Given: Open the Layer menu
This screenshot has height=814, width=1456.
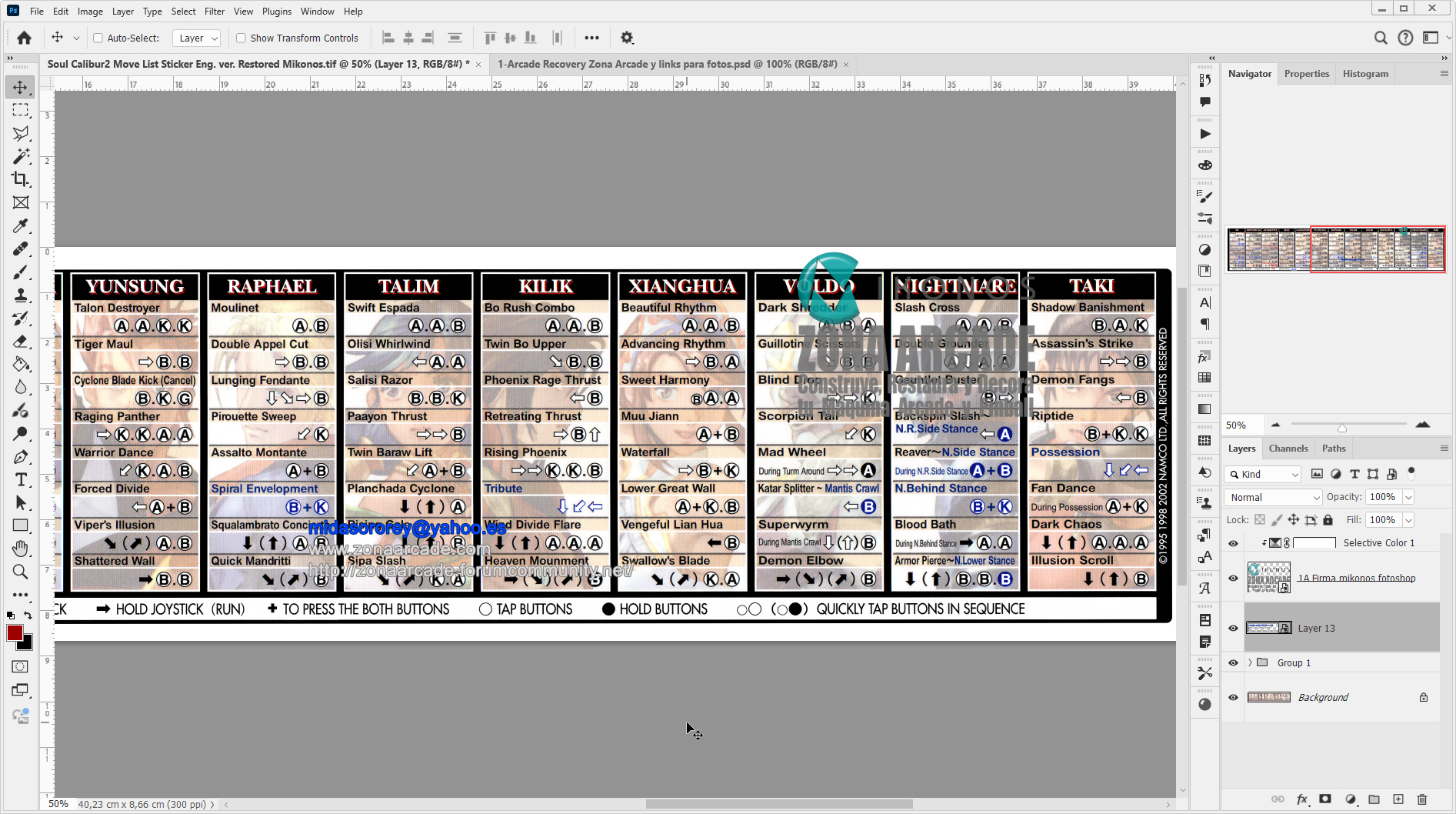Looking at the screenshot, I should (123, 11).
